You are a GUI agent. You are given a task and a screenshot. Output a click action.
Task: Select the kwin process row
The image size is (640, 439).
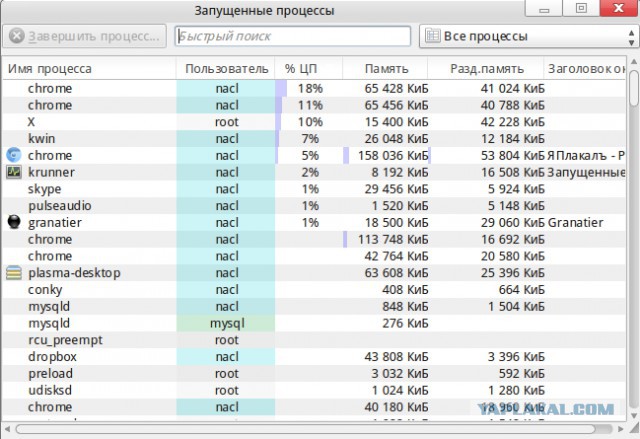coord(313,139)
